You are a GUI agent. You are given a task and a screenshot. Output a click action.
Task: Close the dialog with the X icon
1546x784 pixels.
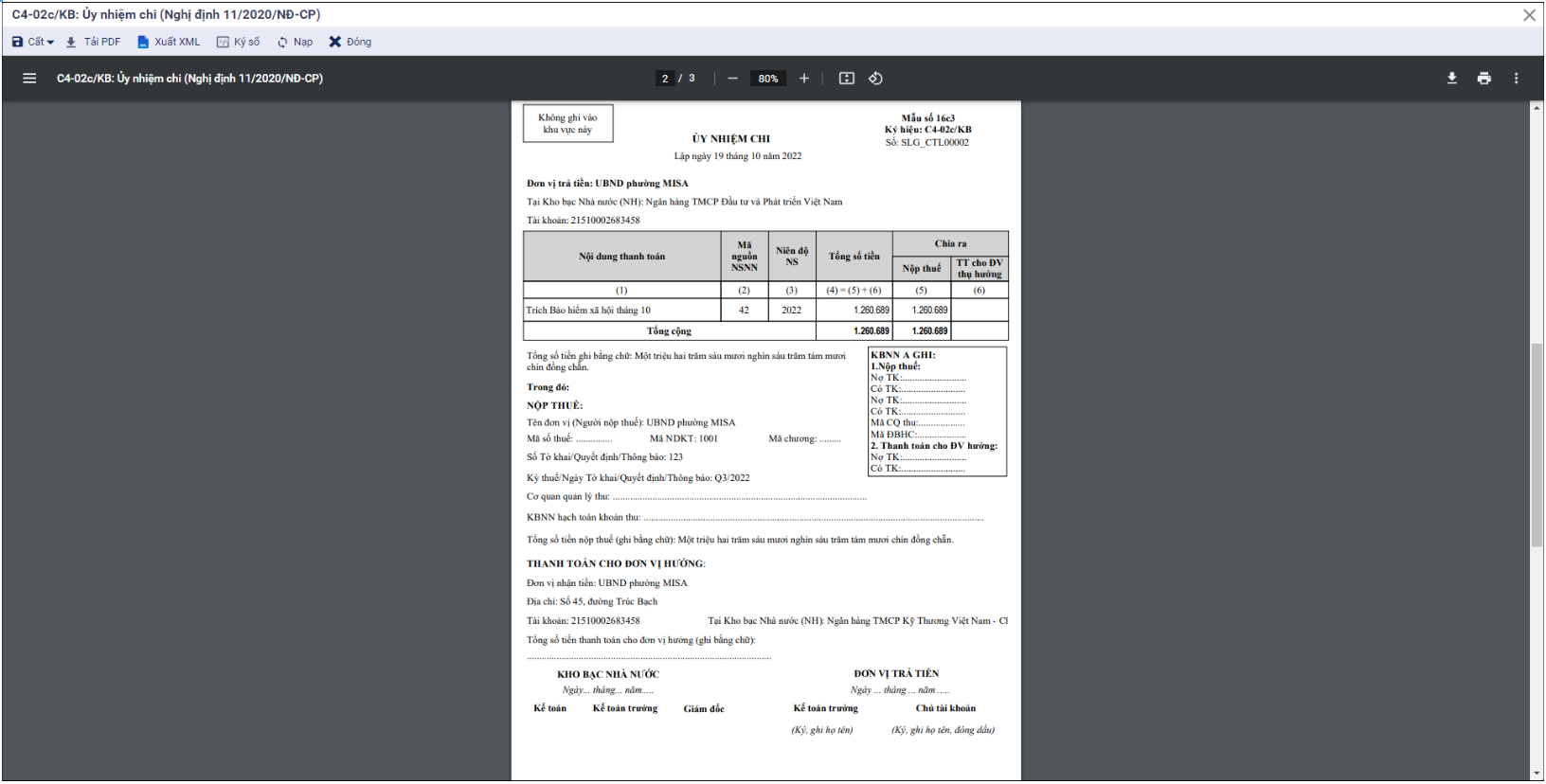click(1529, 15)
